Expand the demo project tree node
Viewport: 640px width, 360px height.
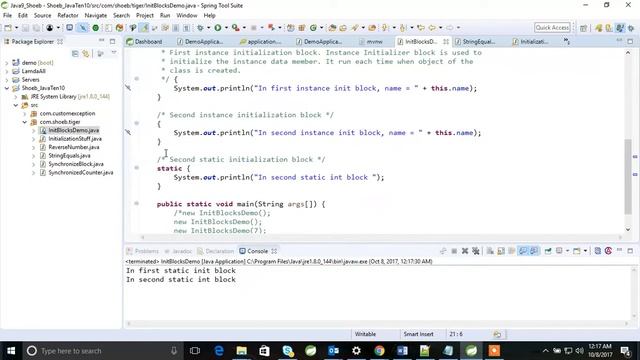pos(7,63)
